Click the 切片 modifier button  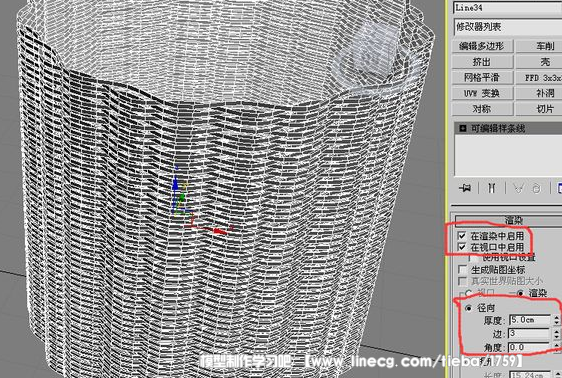539,109
